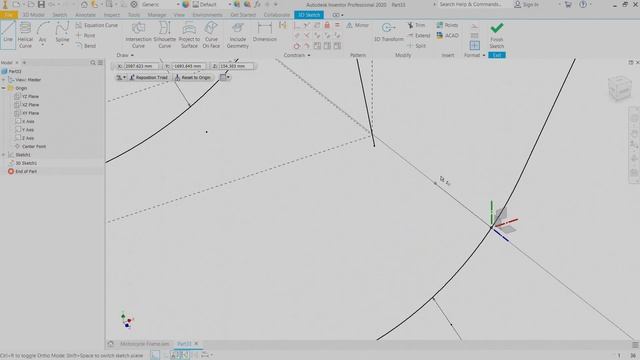
Task: Click the Reposition Triad button
Action: [149, 77]
